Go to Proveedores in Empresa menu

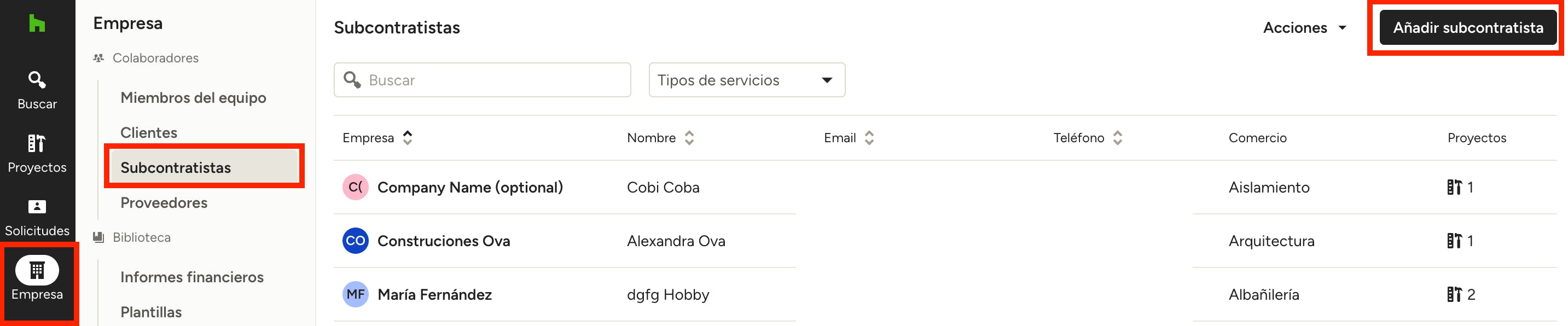tap(164, 202)
